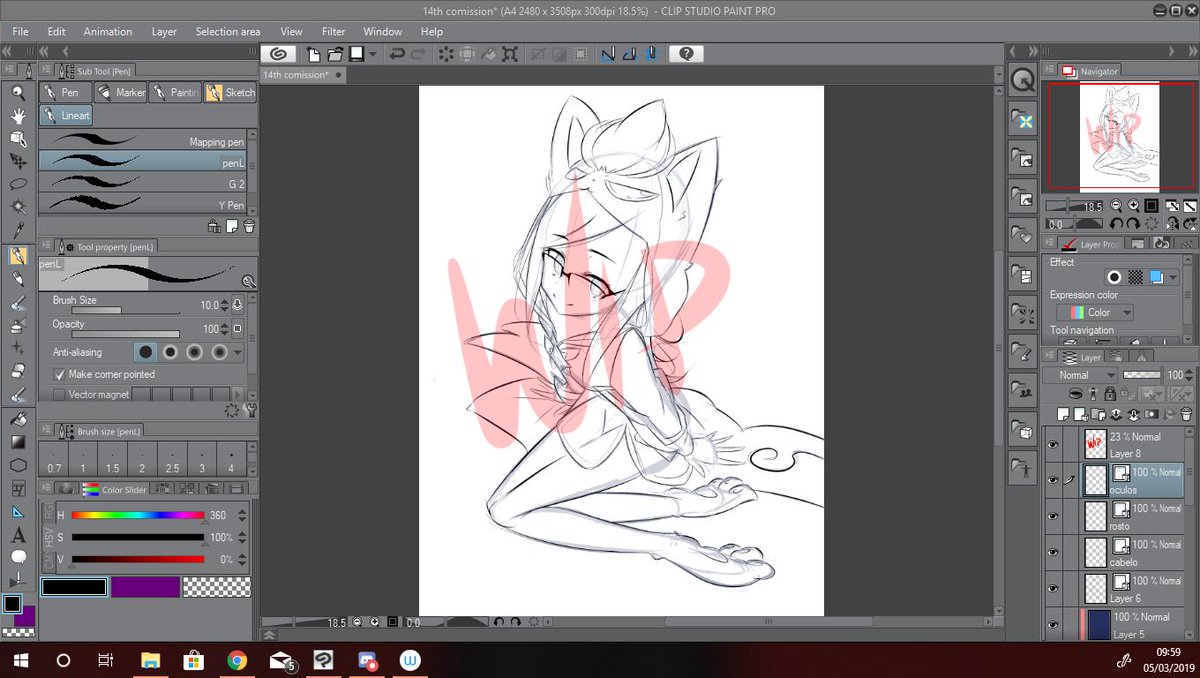Select the Lineart sub tool group
Viewport: 1200px width, 678px height.
(x=68, y=116)
